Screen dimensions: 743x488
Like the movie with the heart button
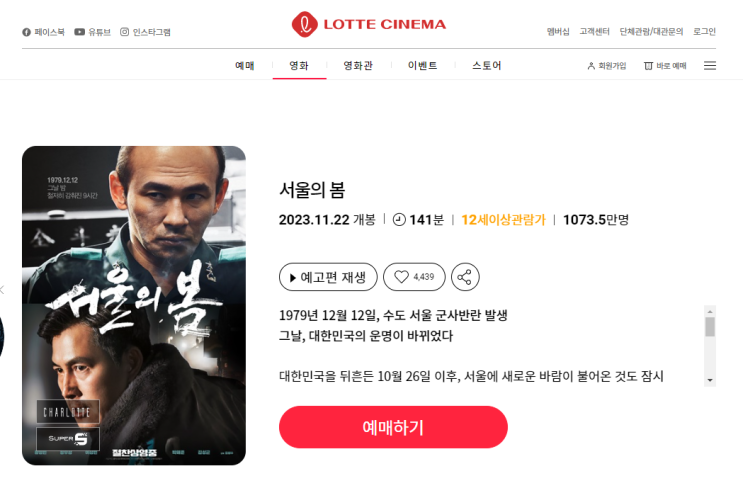[414, 277]
